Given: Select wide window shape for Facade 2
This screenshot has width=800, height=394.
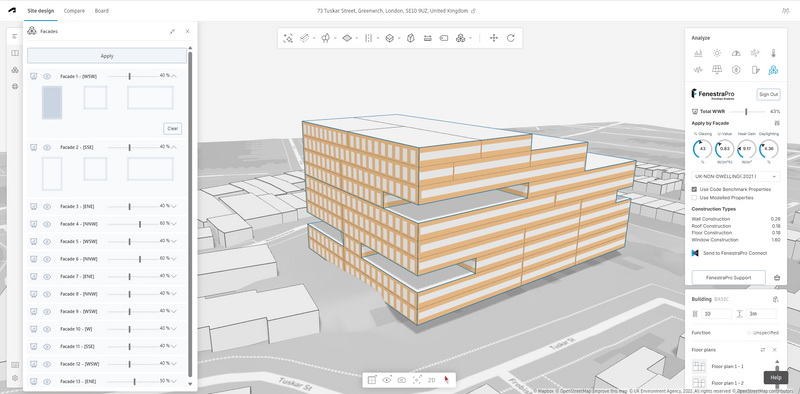Looking at the screenshot, I should pyautogui.click(x=151, y=169).
